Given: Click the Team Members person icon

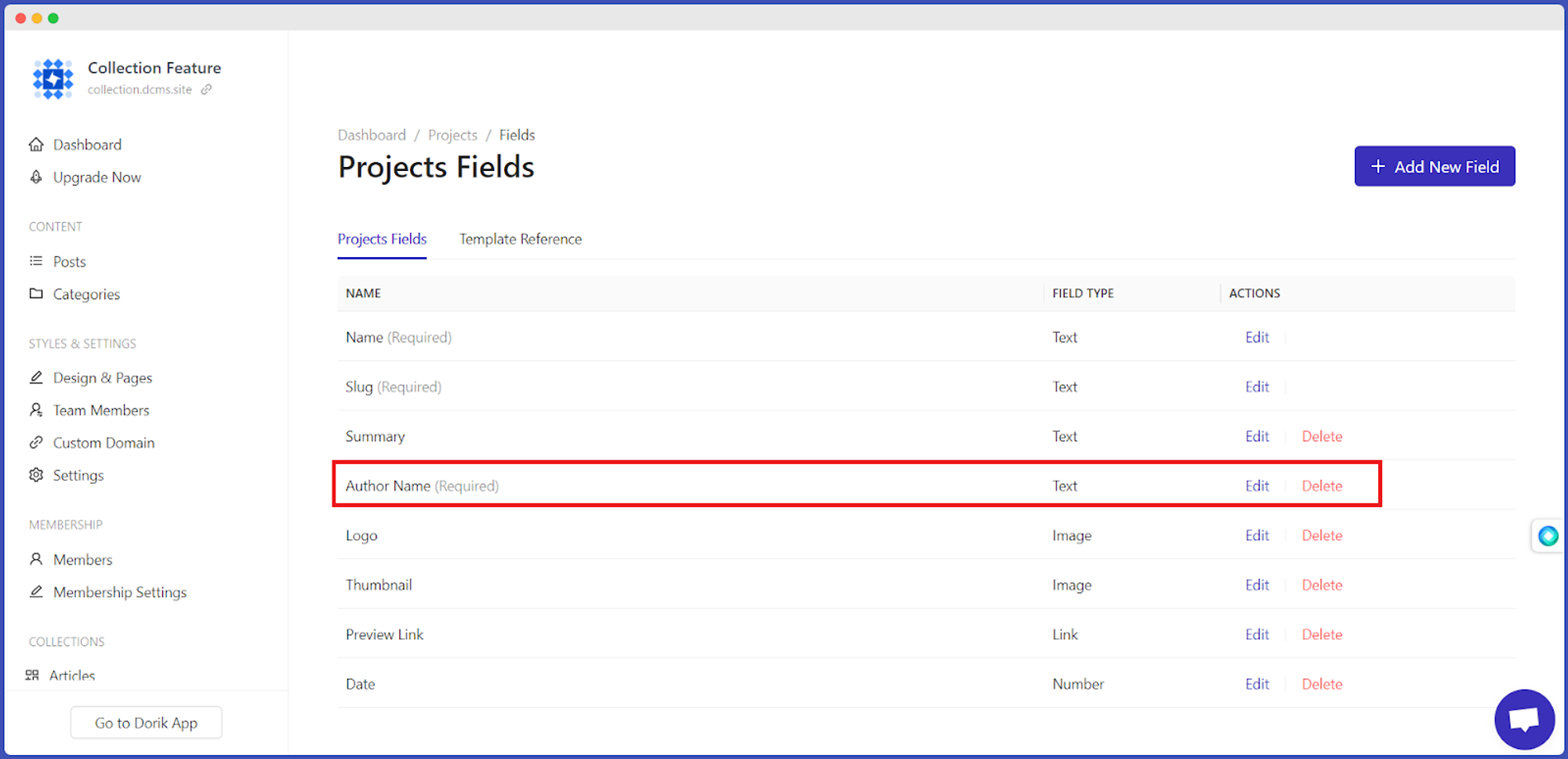Looking at the screenshot, I should (x=36, y=410).
